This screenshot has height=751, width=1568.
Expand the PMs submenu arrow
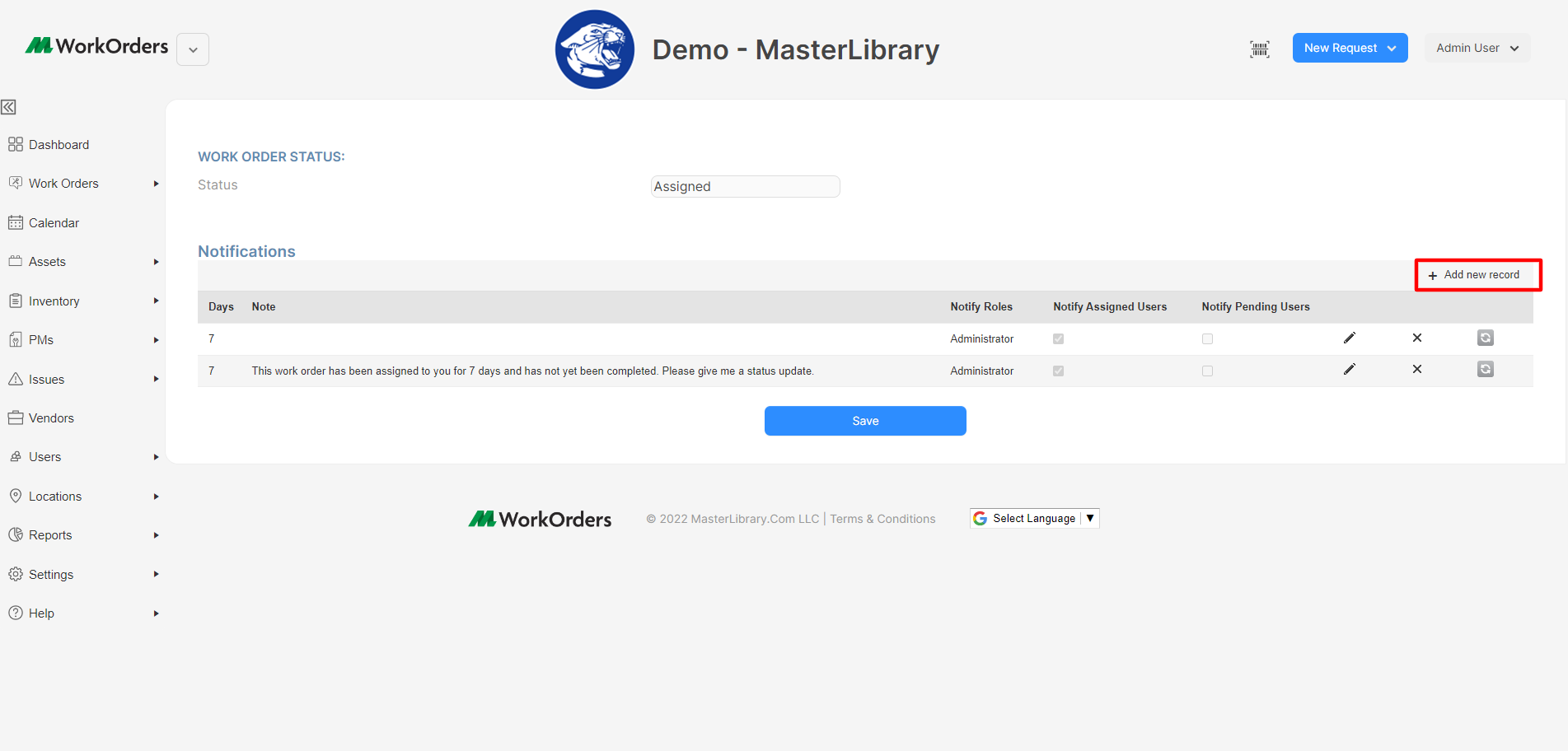pos(156,340)
